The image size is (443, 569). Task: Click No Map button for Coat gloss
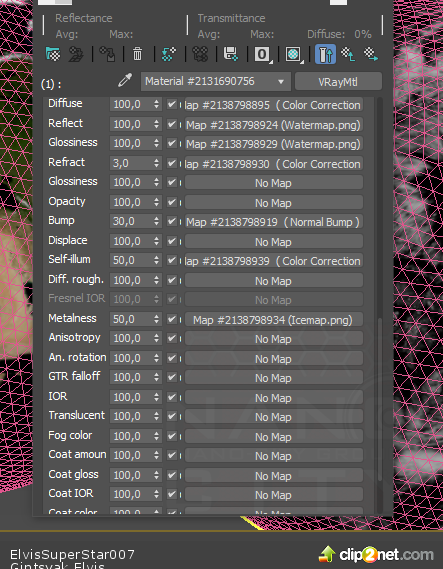274,475
